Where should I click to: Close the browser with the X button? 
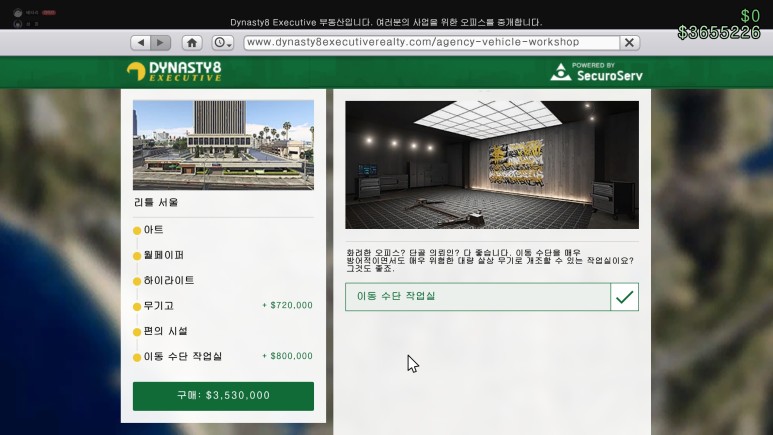click(x=630, y=43)
